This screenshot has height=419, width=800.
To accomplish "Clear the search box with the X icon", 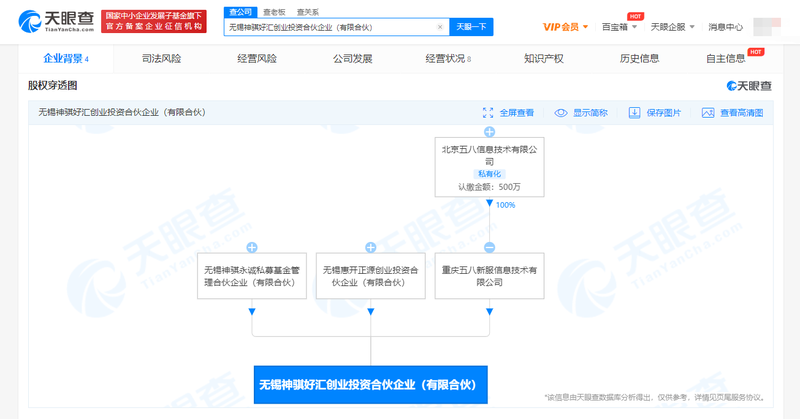I will click(440, 27).
